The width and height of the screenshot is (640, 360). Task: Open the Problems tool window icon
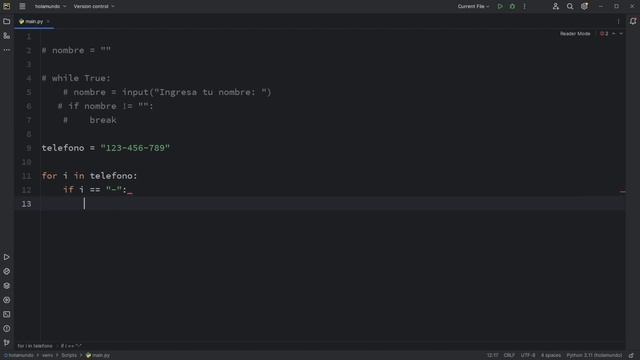point(7,329)
